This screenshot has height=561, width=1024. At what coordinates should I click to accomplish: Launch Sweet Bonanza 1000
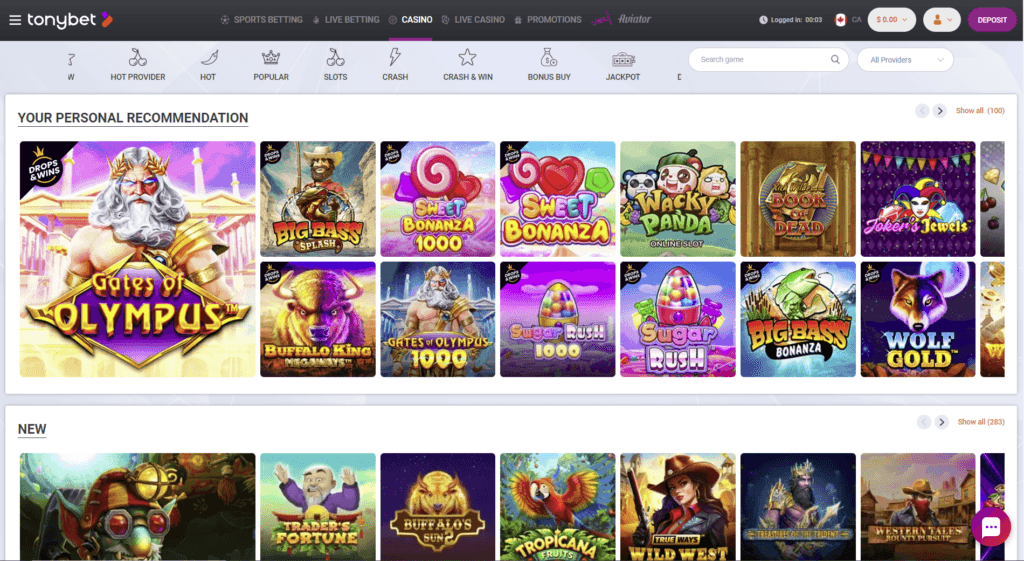tap(438, 199)
